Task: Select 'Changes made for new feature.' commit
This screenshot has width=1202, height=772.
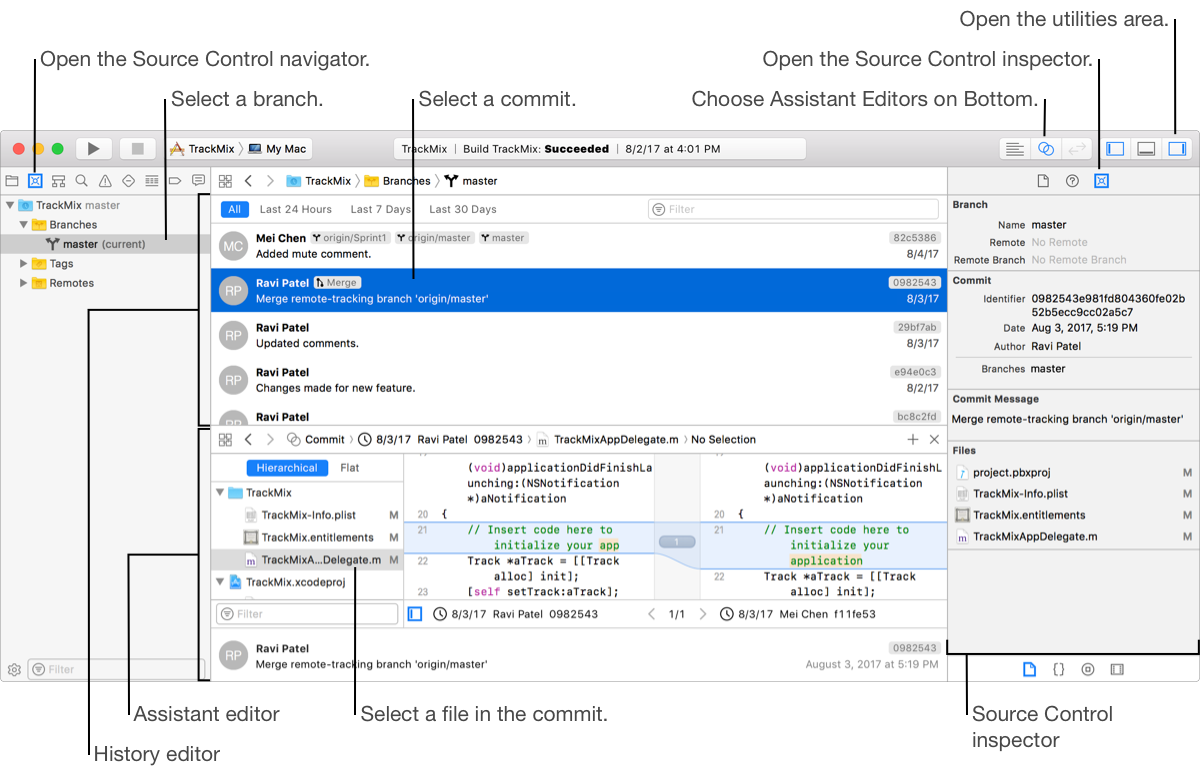Action: tap(579, 380)
